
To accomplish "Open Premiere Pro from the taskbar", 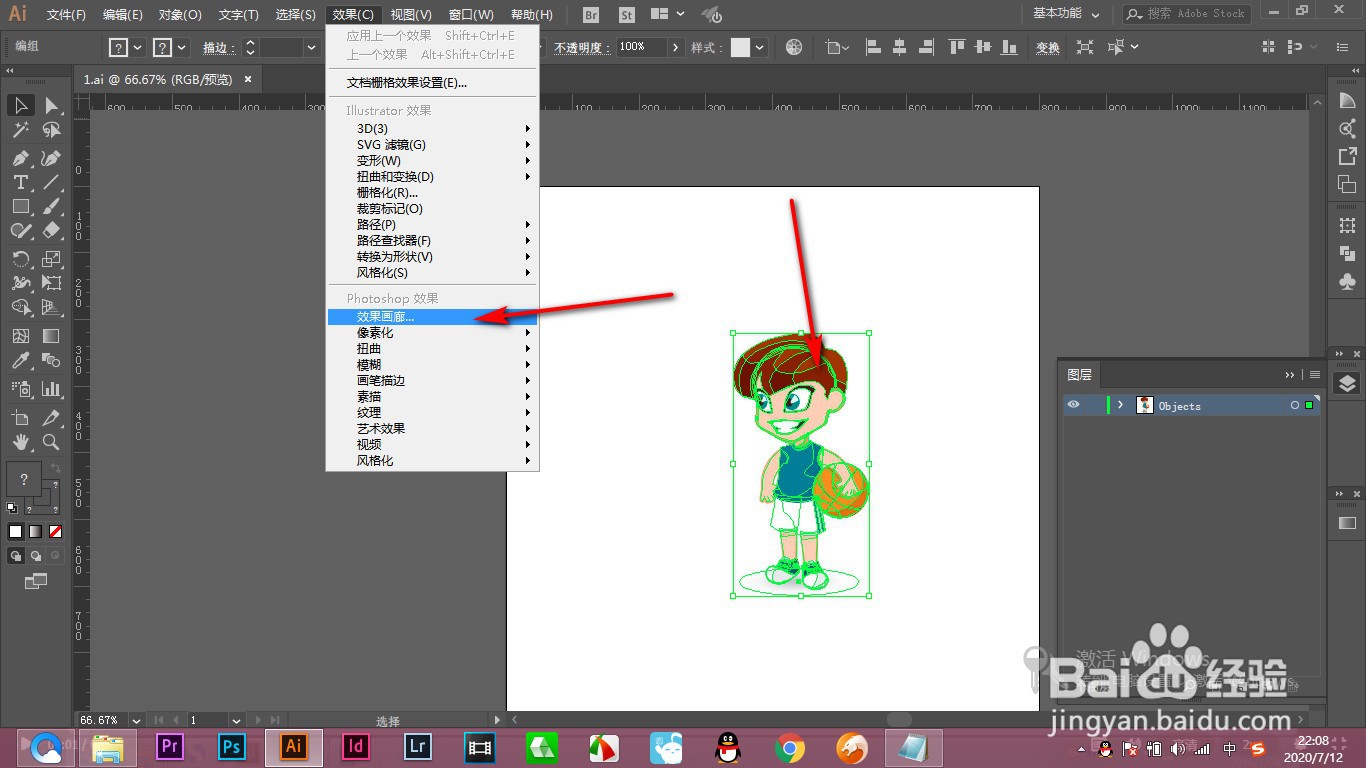I will point(170,746).
